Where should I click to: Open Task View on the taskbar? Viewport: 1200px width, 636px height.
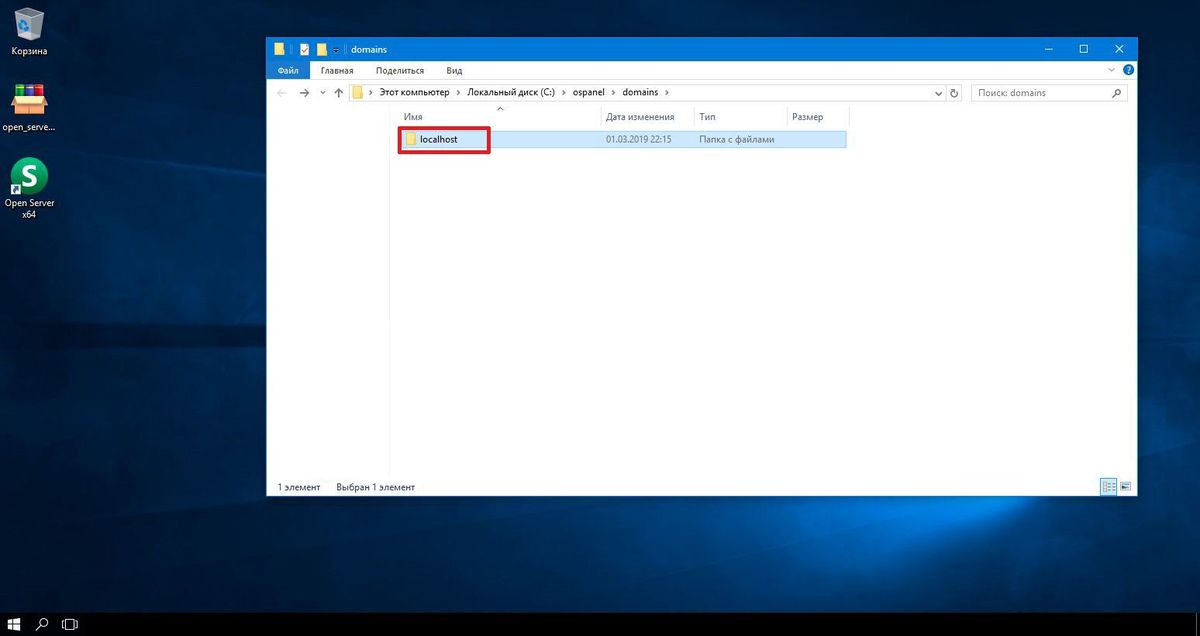(70, 624)
